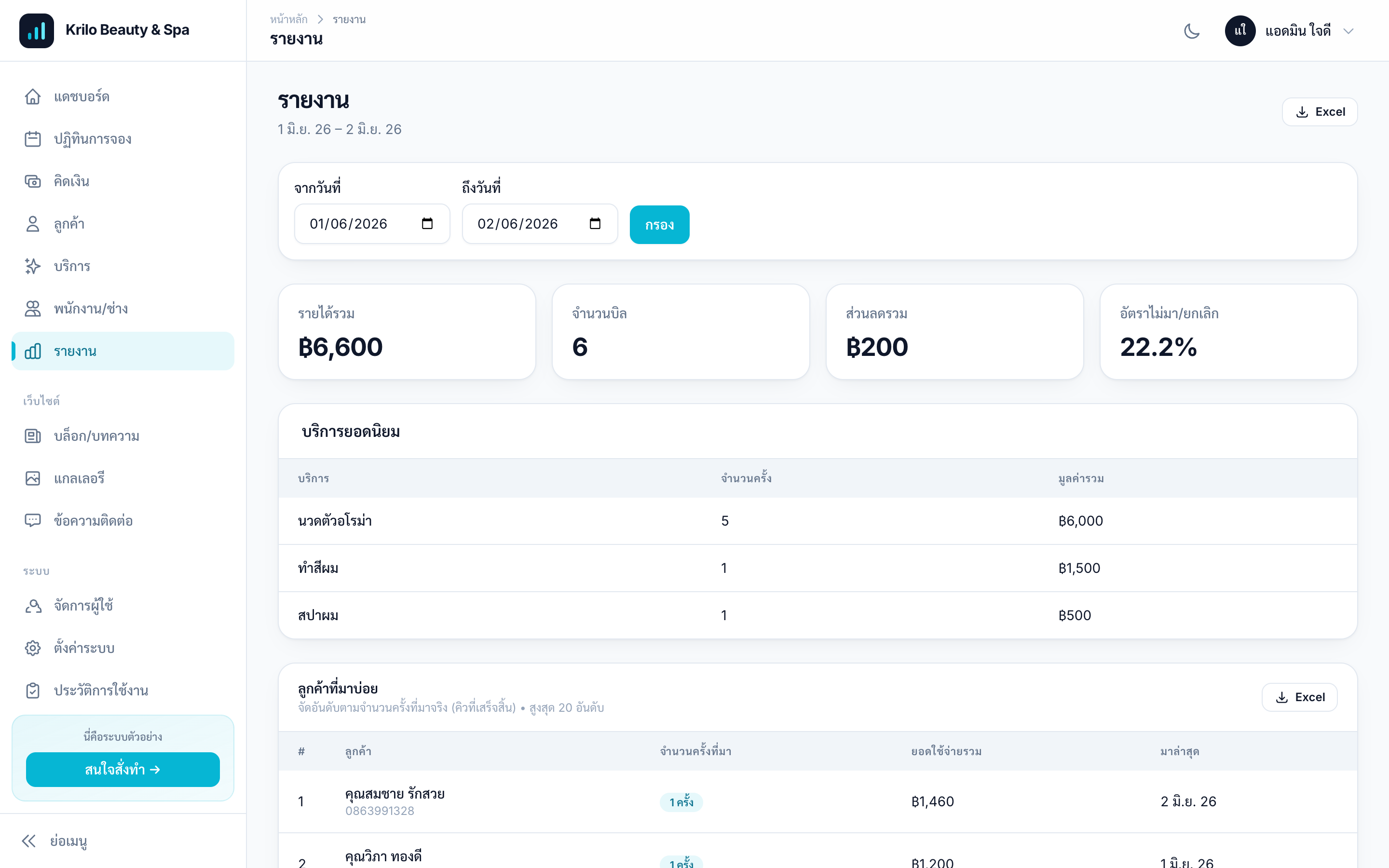Select the บริการ sparkle icon
1389x868 pixels.
[33, 266]
